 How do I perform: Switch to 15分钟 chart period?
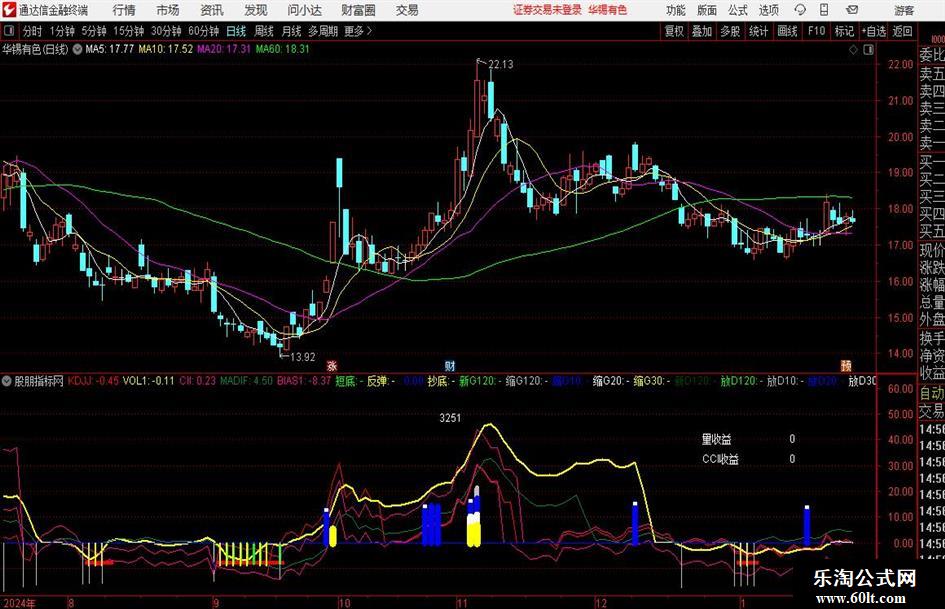pyautogui.click(x=128, y=31)
